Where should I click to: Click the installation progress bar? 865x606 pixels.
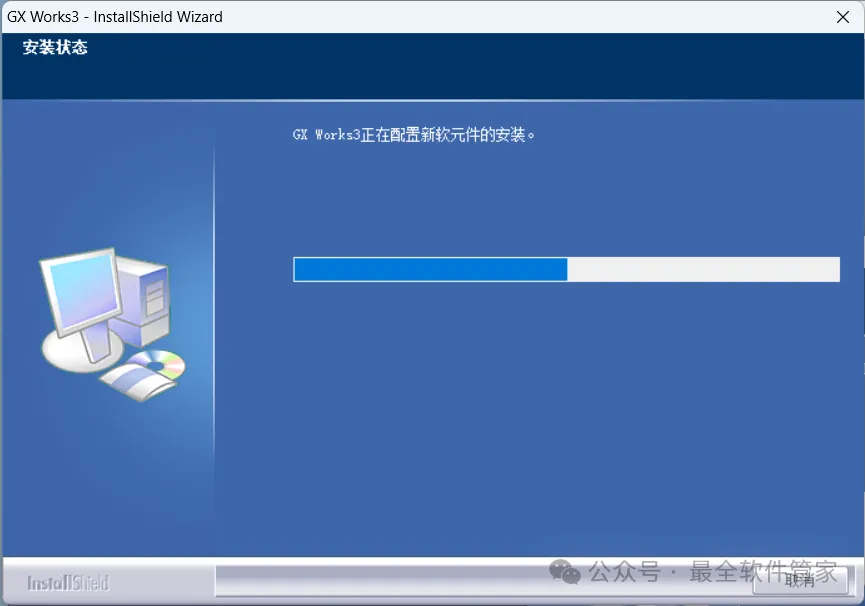[x=567, y=270]
